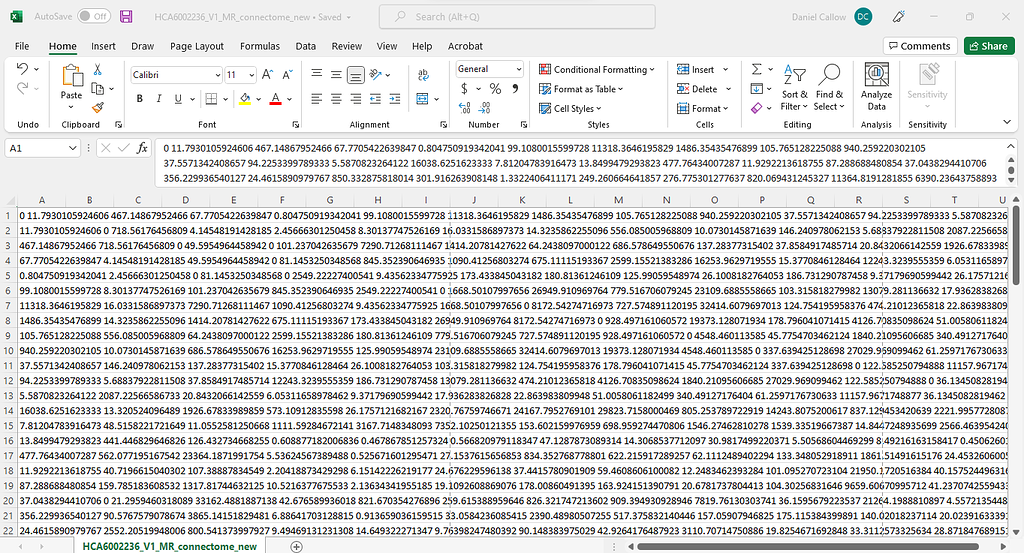Click the Format Painter brush icon
Viewport: 1024px width, 553px height.
point(98,106)
